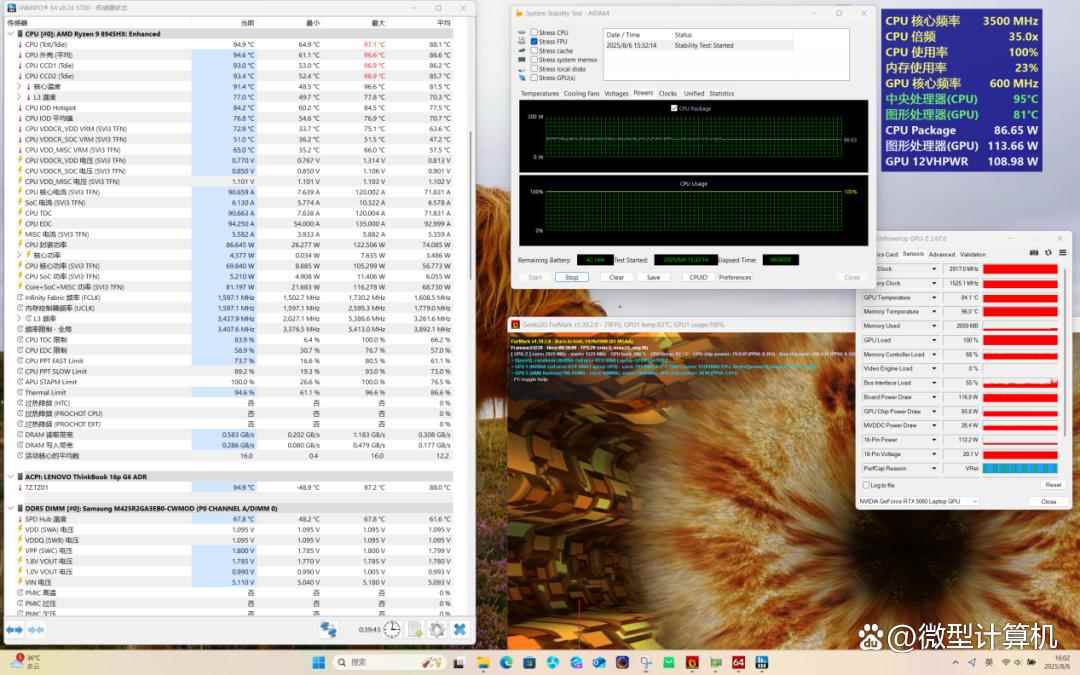Enable the Stress CPU checkbox
Viewport: 1080px width, 675px height.
pyautogui.click(x=535, y=33)
